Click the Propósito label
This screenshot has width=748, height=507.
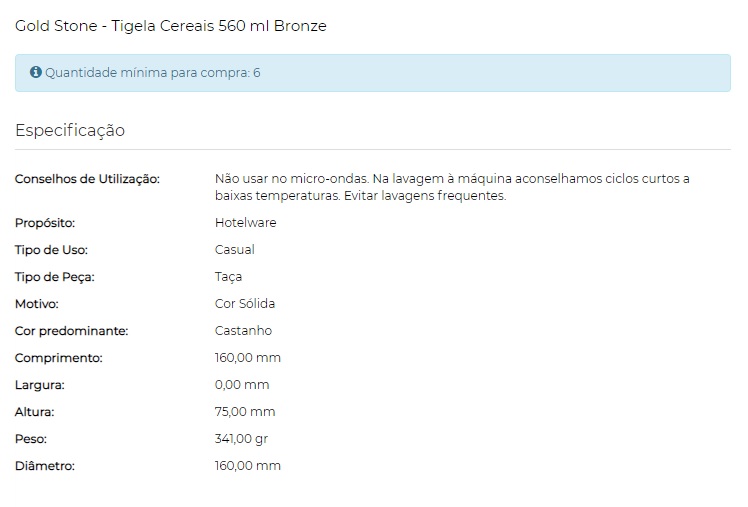coord(45,223)
